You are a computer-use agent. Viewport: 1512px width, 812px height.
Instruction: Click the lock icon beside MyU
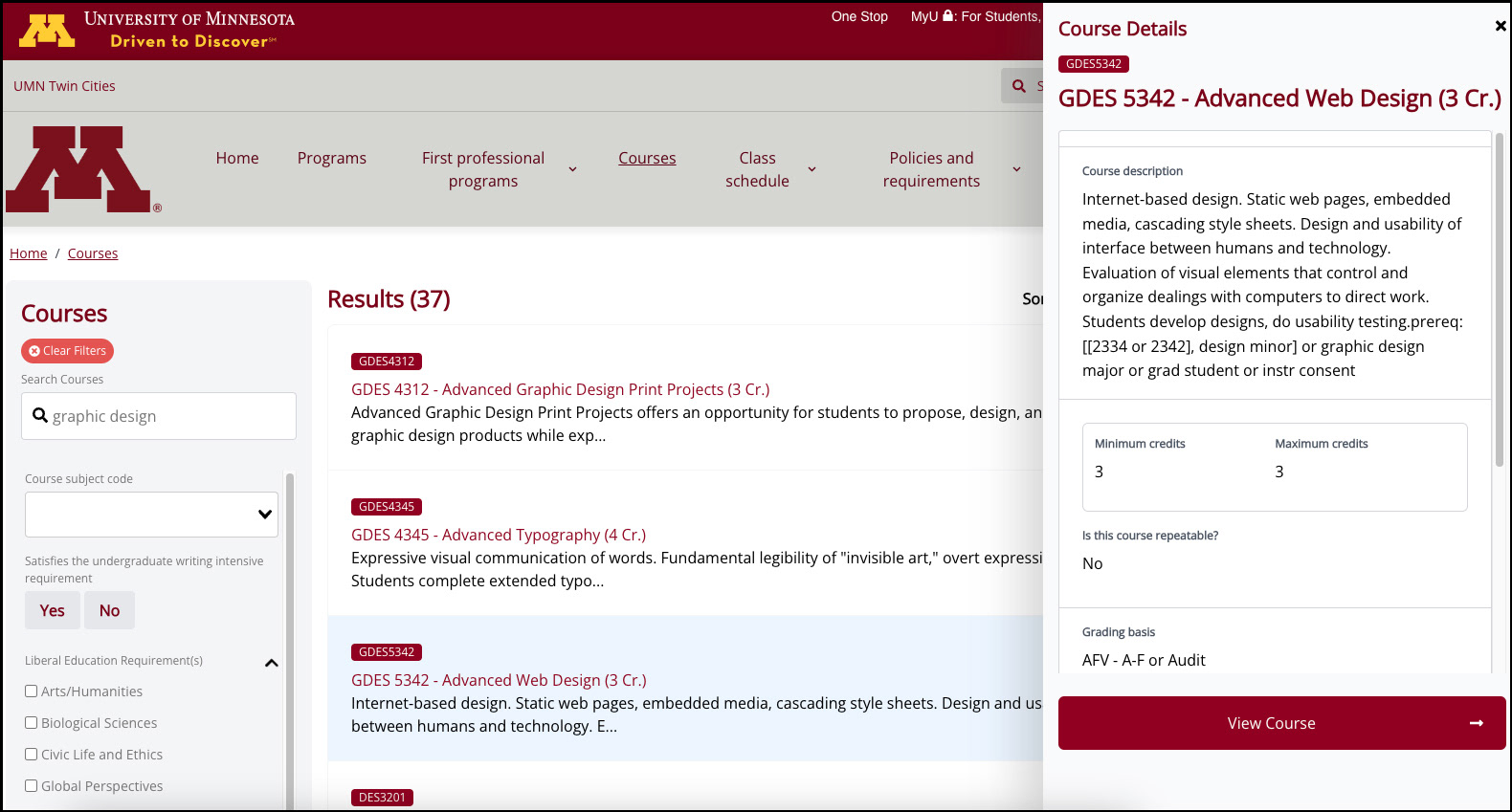point(948,15)
